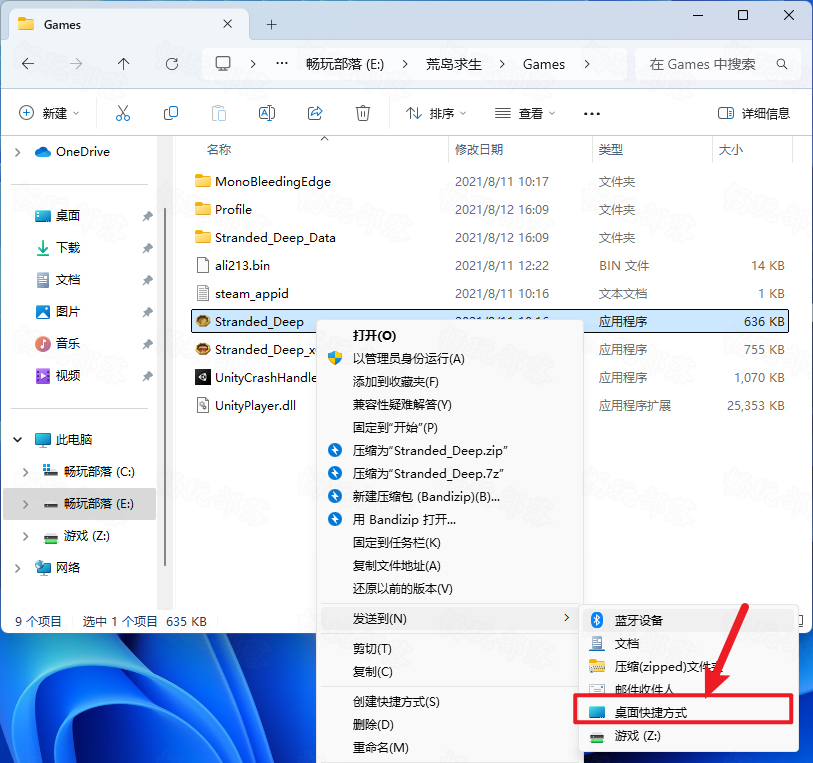Click the UnityCrashHandler file icon

203,377
